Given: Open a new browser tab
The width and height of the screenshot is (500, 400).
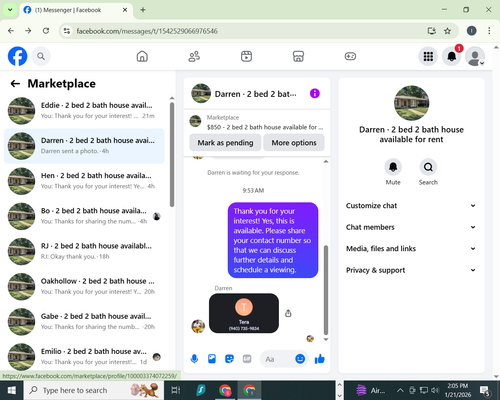Looking at the screenshot, I should click(x=143, y=10).
